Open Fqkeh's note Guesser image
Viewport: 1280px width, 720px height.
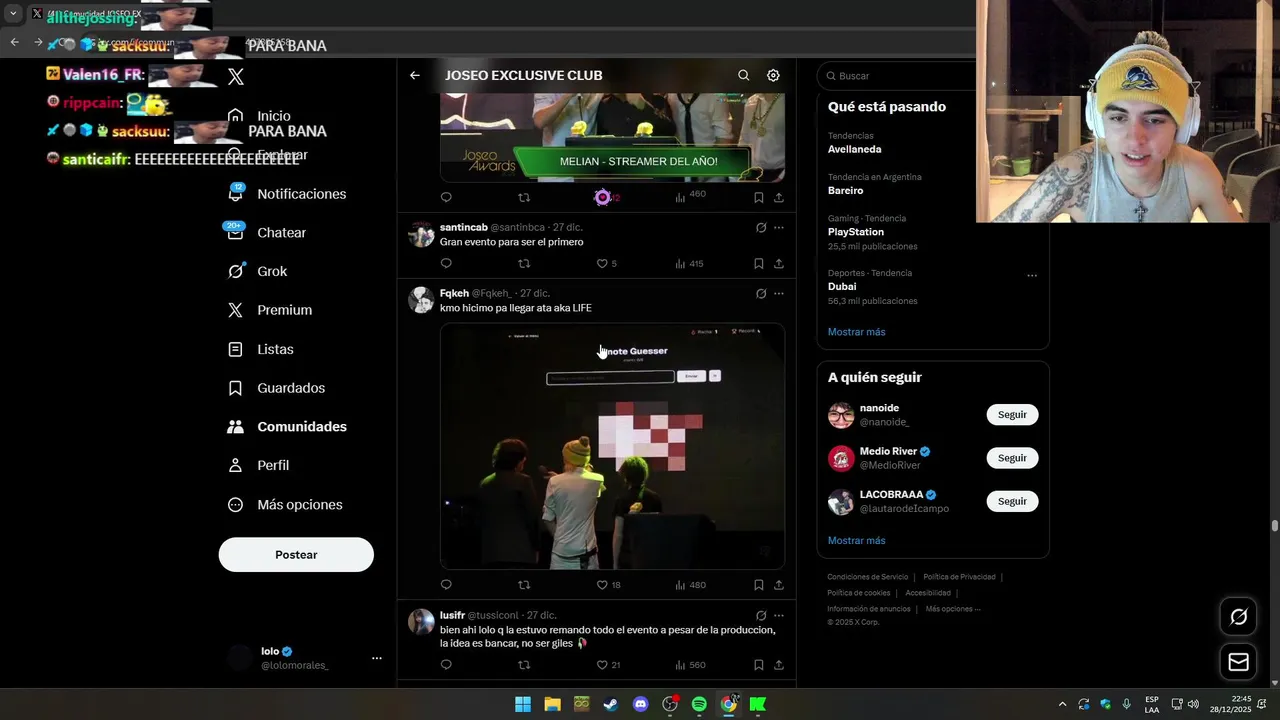pyautogui.click(x=612, y=446)
